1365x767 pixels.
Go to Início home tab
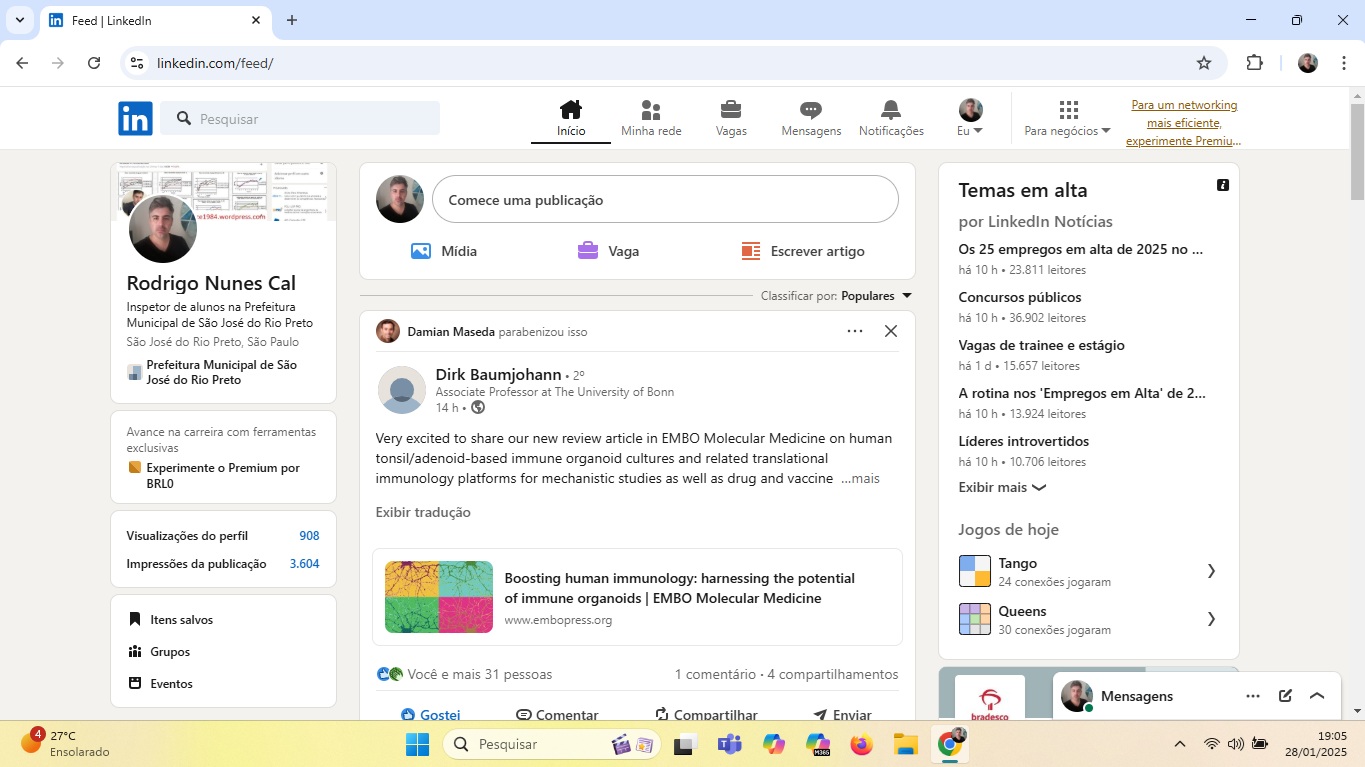(571, 119)
